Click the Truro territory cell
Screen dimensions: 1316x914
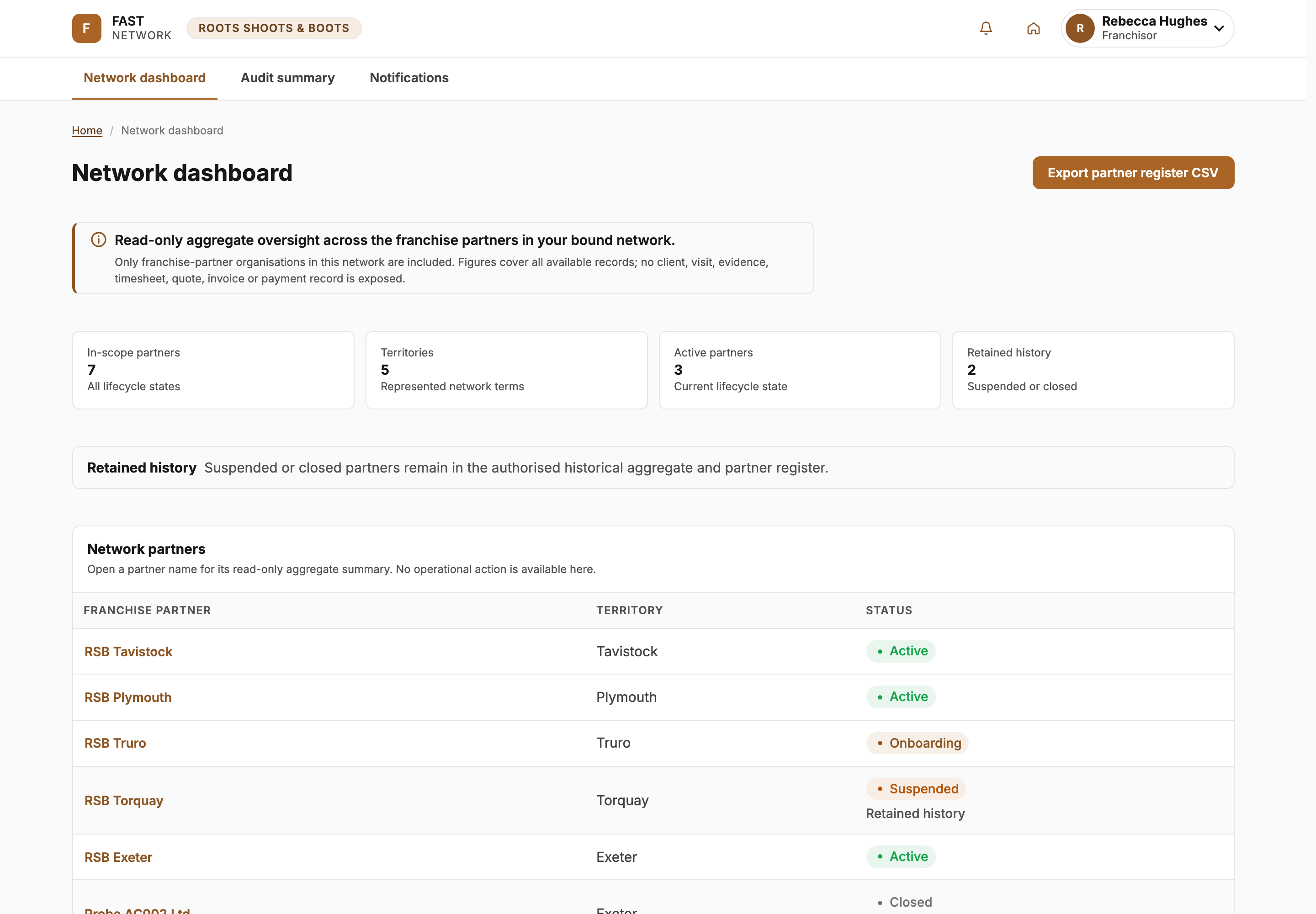click(613, 743)
